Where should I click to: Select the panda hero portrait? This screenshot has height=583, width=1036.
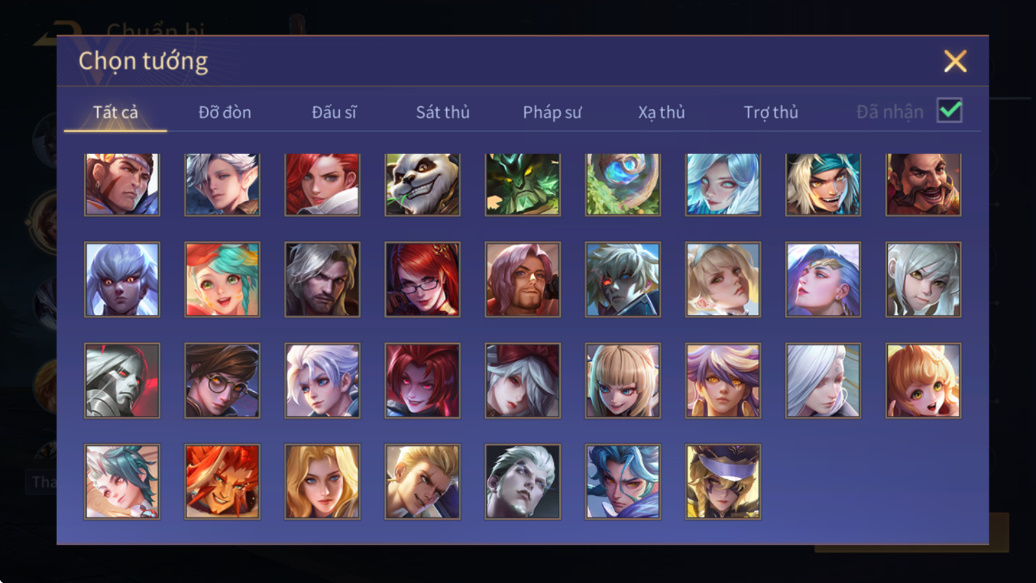(x=422, y=184)
